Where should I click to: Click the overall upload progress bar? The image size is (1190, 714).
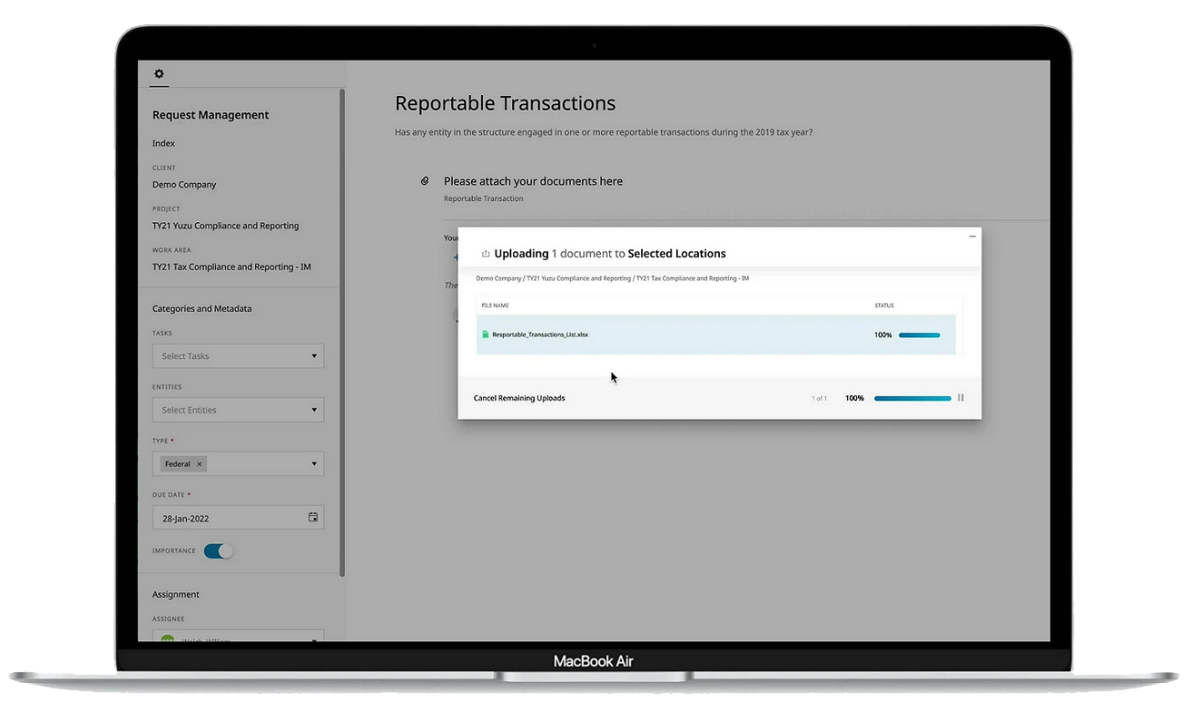[912, 398]
